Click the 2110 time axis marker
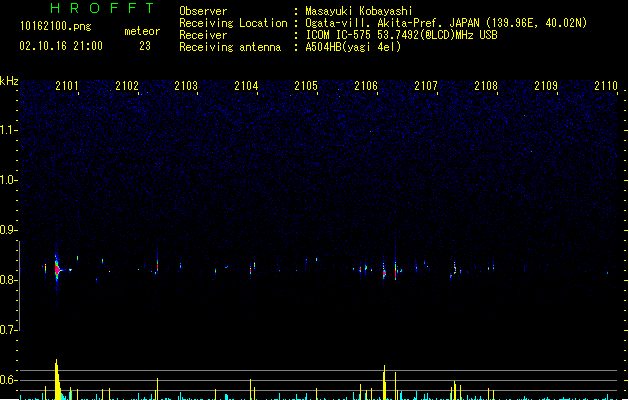Viewport: 629px width, 400px height. coord(606,86)
